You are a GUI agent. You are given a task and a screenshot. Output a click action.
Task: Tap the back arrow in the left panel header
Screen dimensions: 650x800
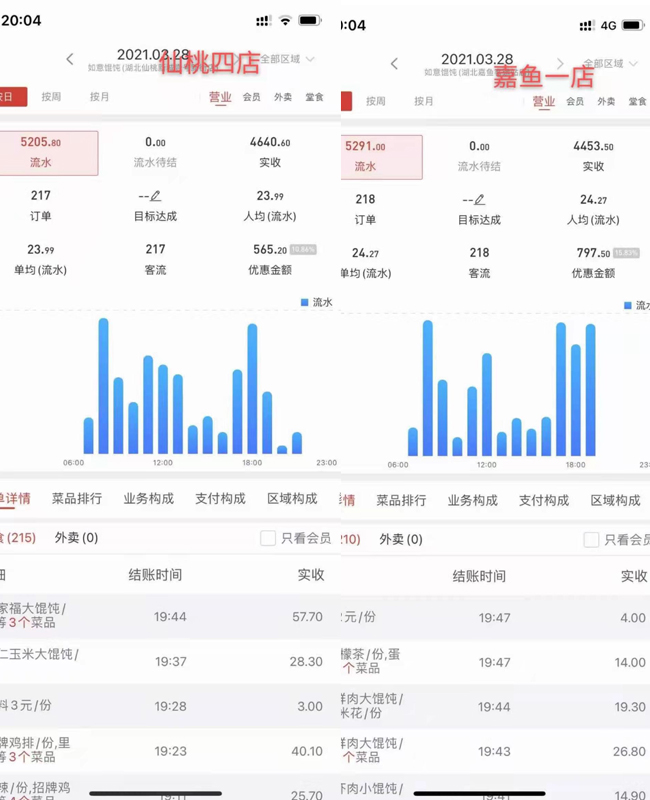click(70, 60)
